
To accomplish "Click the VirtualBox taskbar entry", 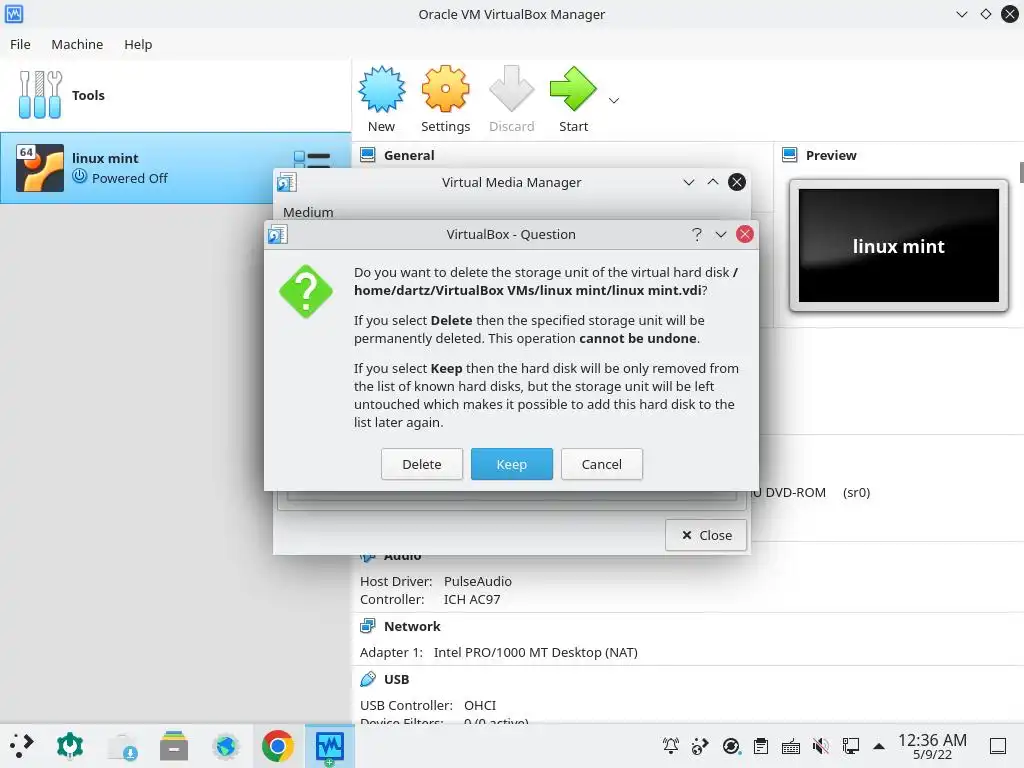I will coord(330,746).
